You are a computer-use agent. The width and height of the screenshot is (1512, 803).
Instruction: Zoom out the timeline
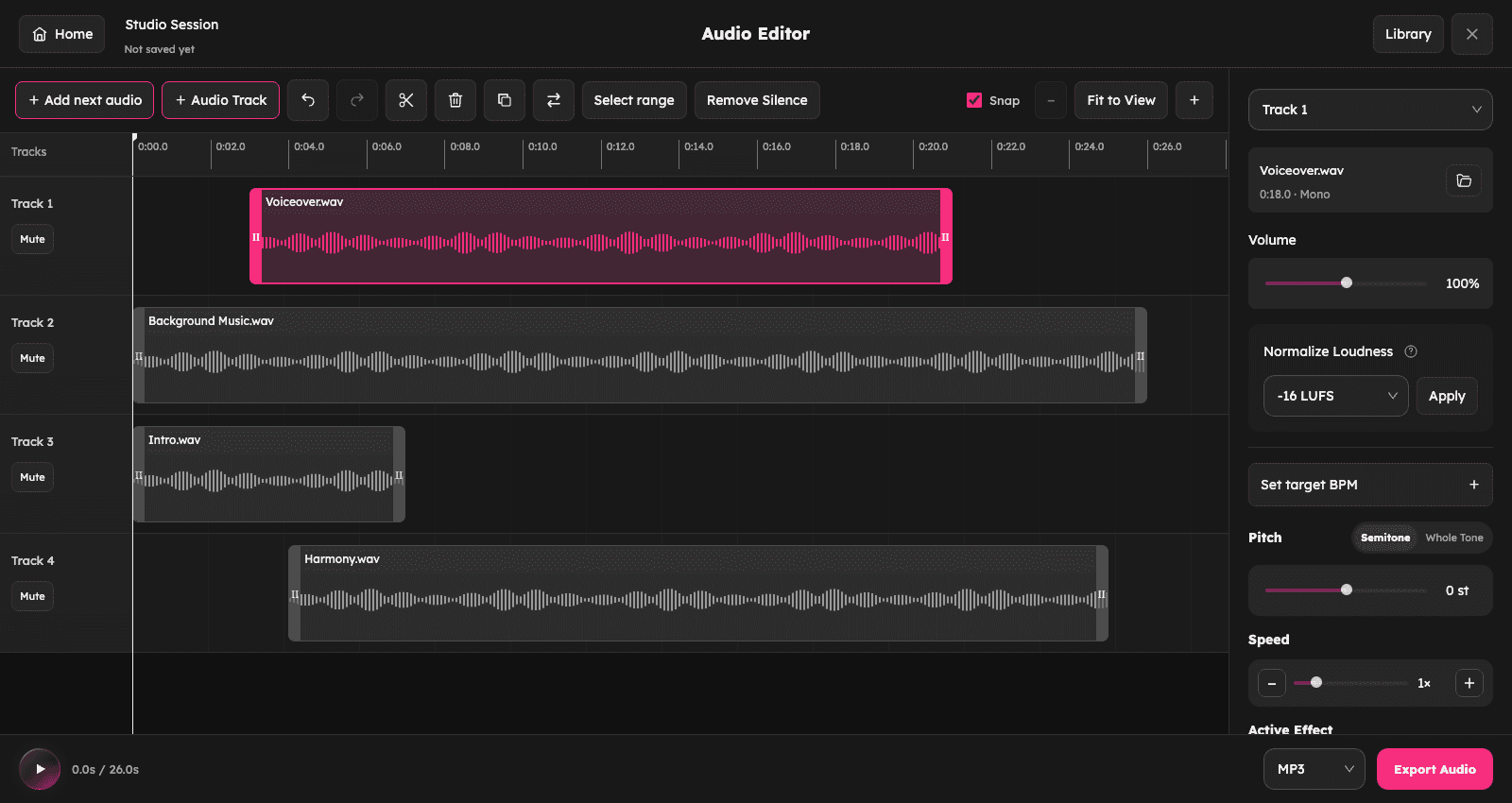(x=1051, y=100)
